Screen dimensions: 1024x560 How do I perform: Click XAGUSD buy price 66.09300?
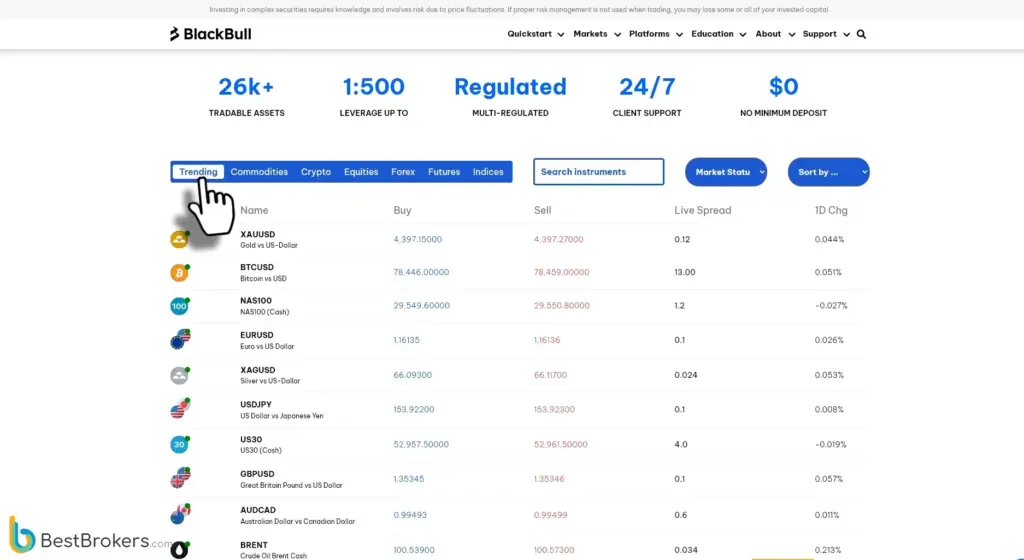point(412,375)
